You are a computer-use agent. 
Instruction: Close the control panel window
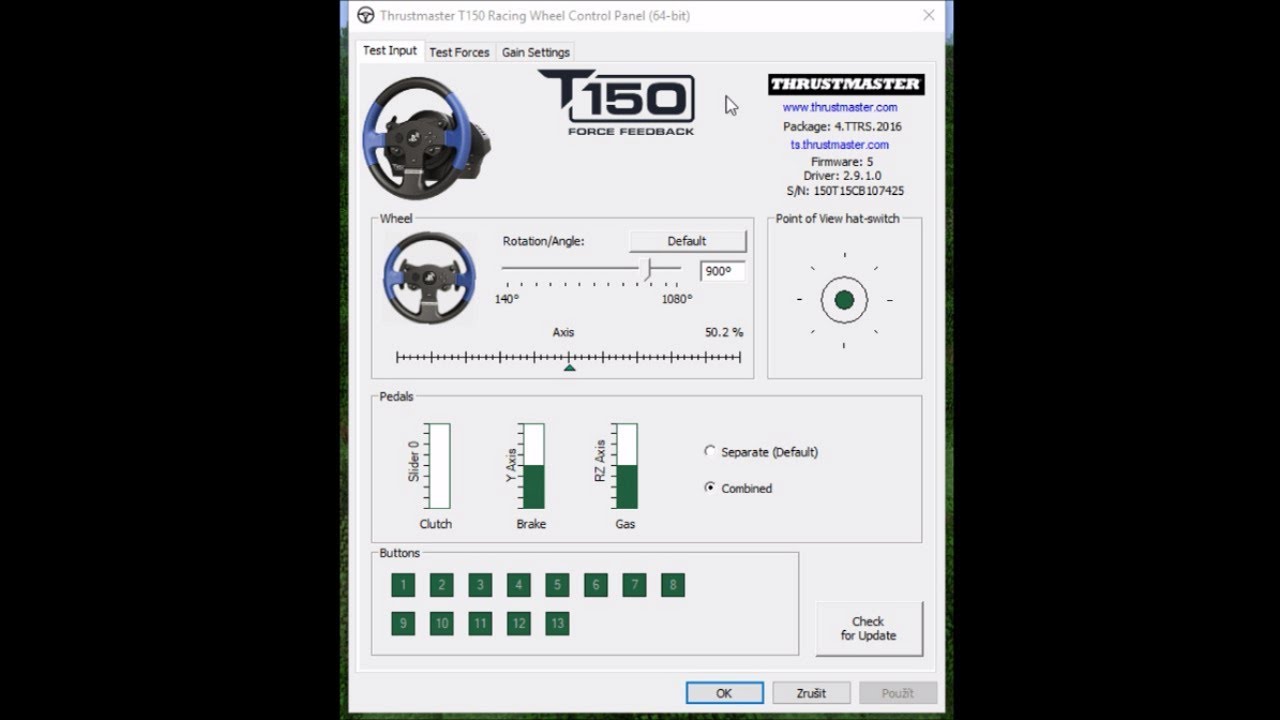pyautogui.click(x=929, y=16)
